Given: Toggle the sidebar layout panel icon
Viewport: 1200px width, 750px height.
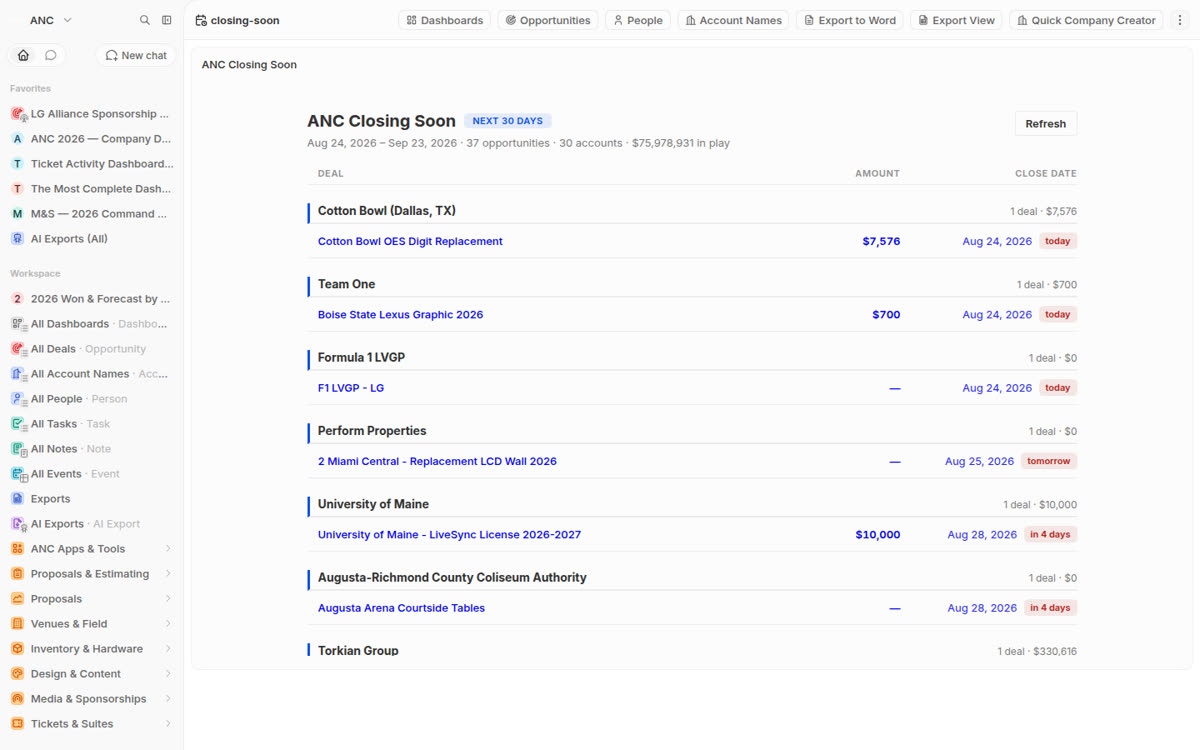Looking at the screenshot, I should point(167,20).
